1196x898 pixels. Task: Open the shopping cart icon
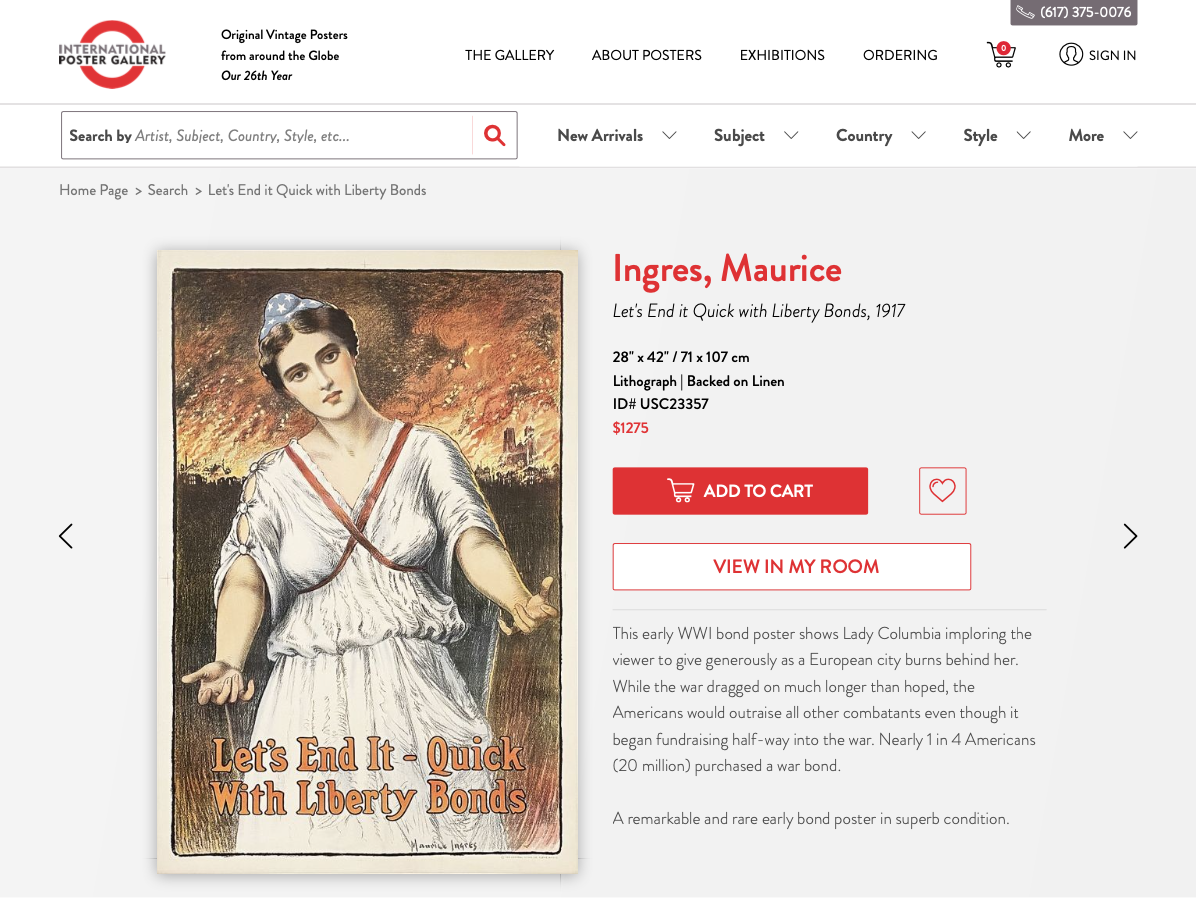(1001, 54)
